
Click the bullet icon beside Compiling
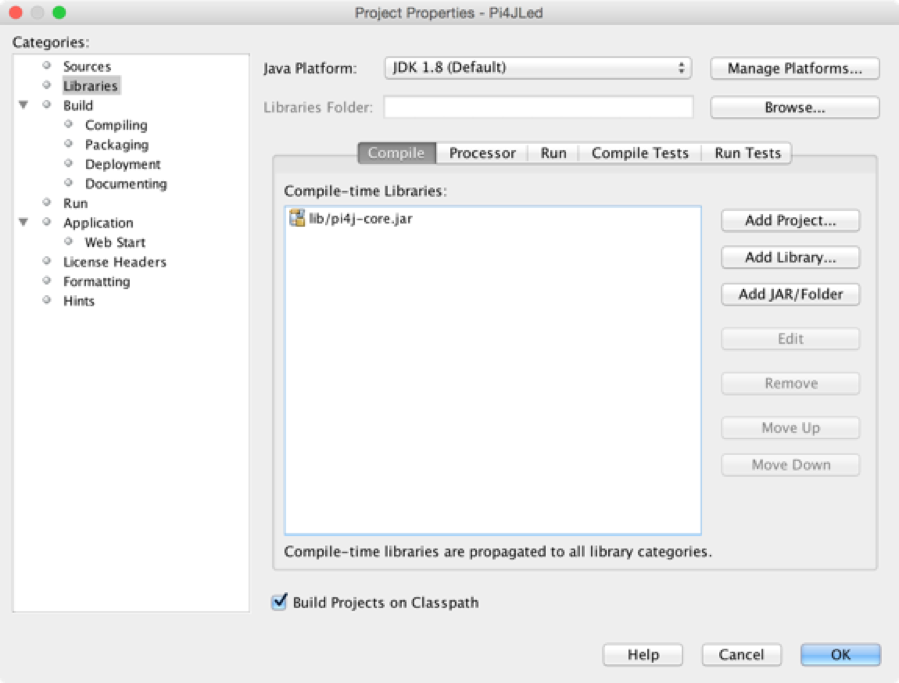pos(69,124)
